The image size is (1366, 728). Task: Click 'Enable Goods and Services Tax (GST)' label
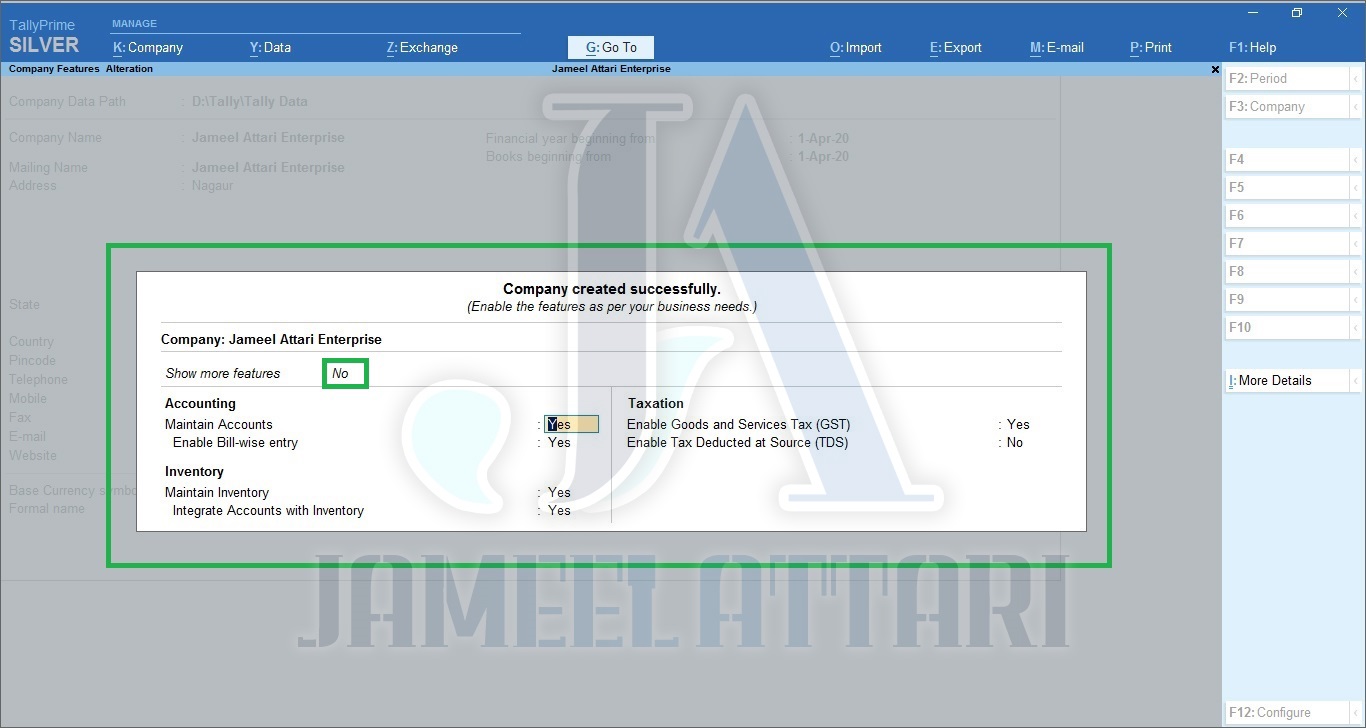point(739,424)
